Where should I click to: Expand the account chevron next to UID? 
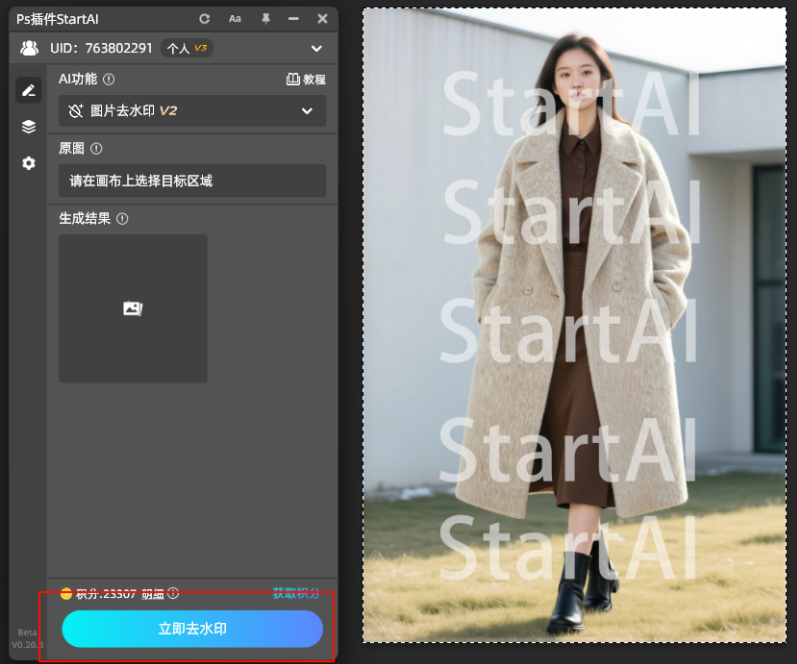[316, 48]
